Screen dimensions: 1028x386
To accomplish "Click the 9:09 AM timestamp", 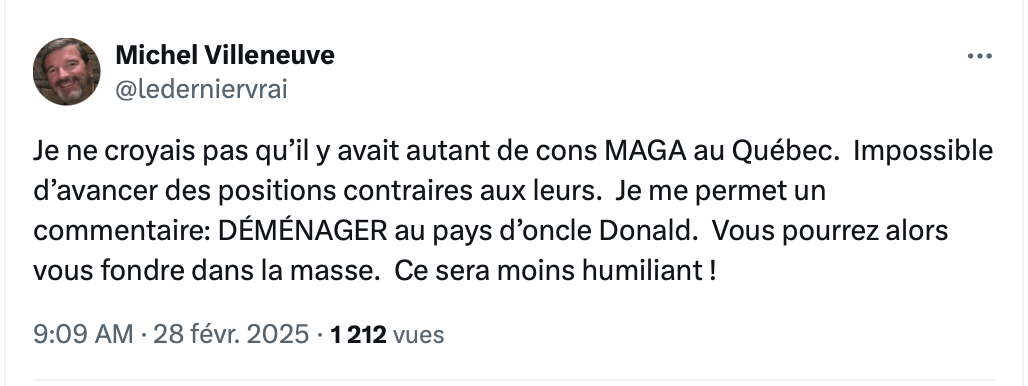I will (83, 335).
